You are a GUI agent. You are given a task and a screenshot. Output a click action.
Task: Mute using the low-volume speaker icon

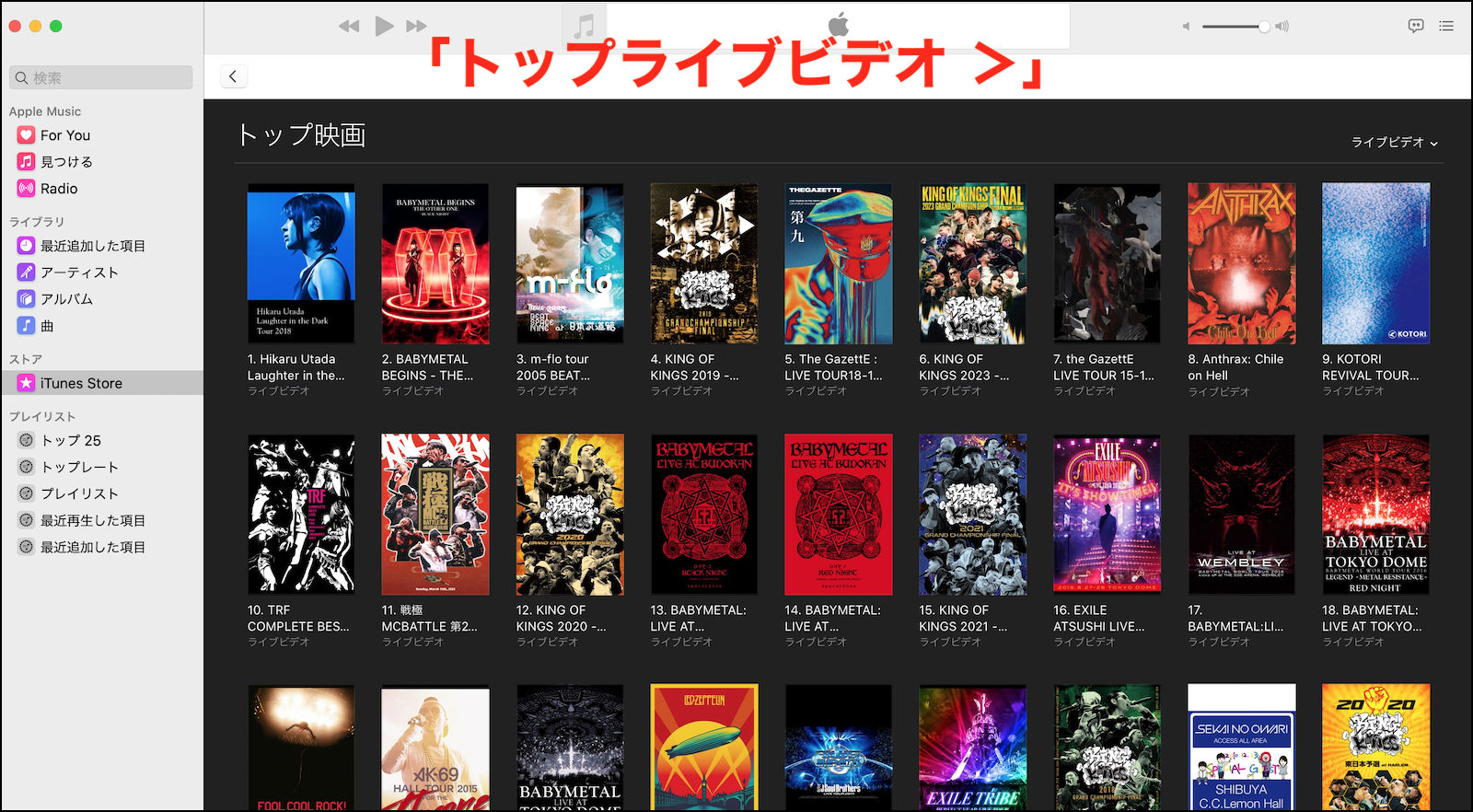point(1186,27)
